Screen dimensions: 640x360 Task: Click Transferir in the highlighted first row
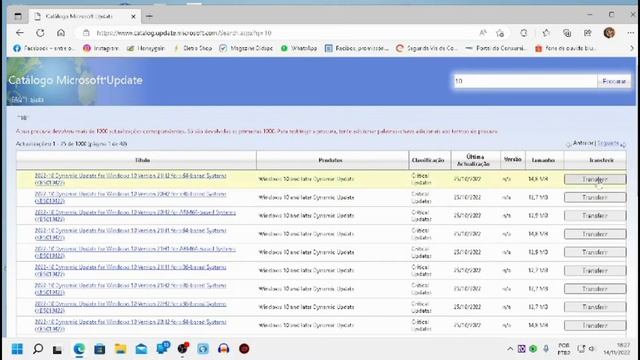coord(595,179)
